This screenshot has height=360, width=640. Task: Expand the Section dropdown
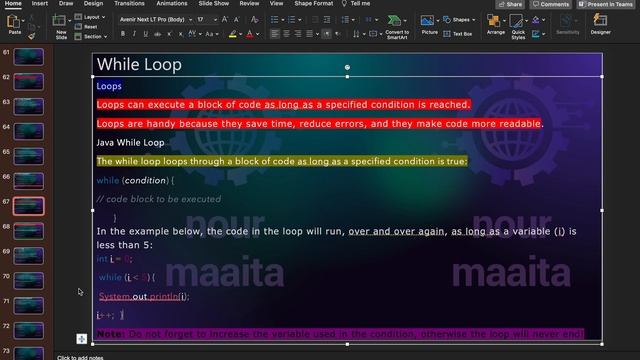tap(91, 37)
